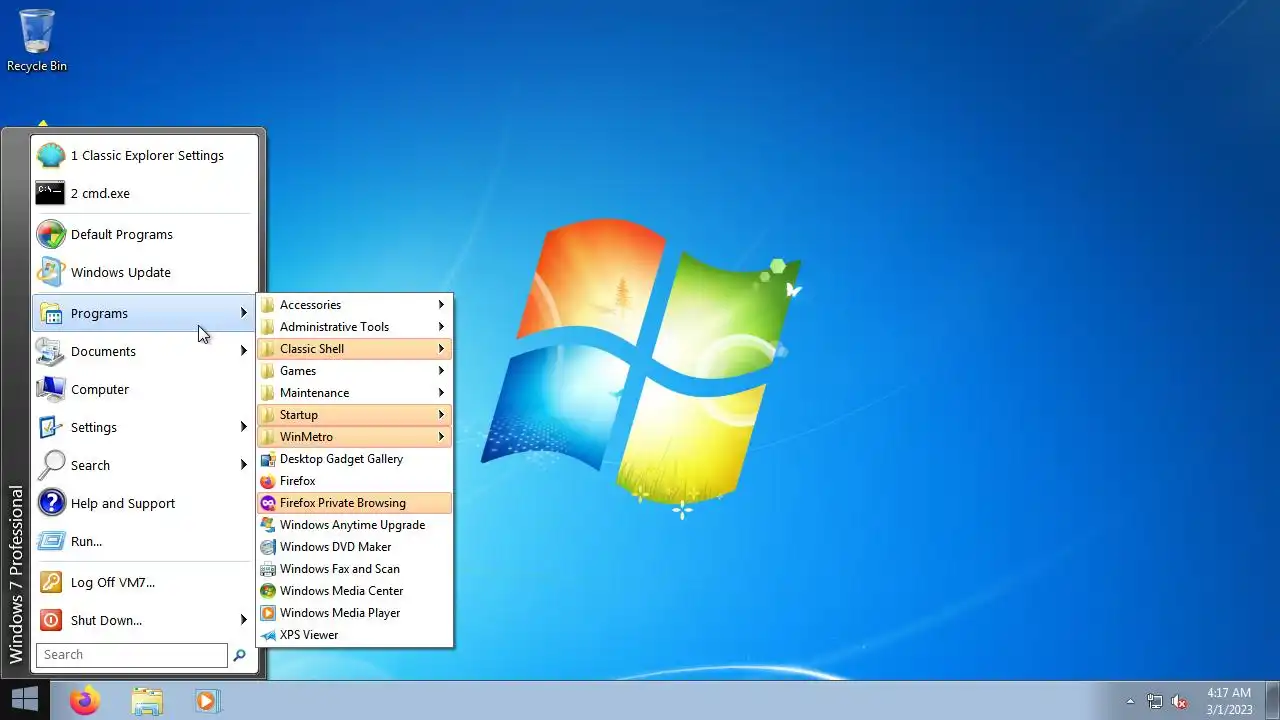Click the Computer icon in start menu
1280x720 pixels.
click(51, 389)
